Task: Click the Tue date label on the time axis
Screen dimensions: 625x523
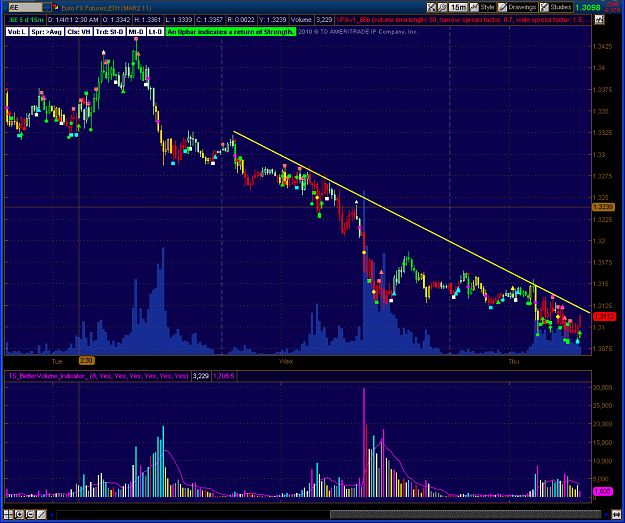Action: (x=57, y=362)
